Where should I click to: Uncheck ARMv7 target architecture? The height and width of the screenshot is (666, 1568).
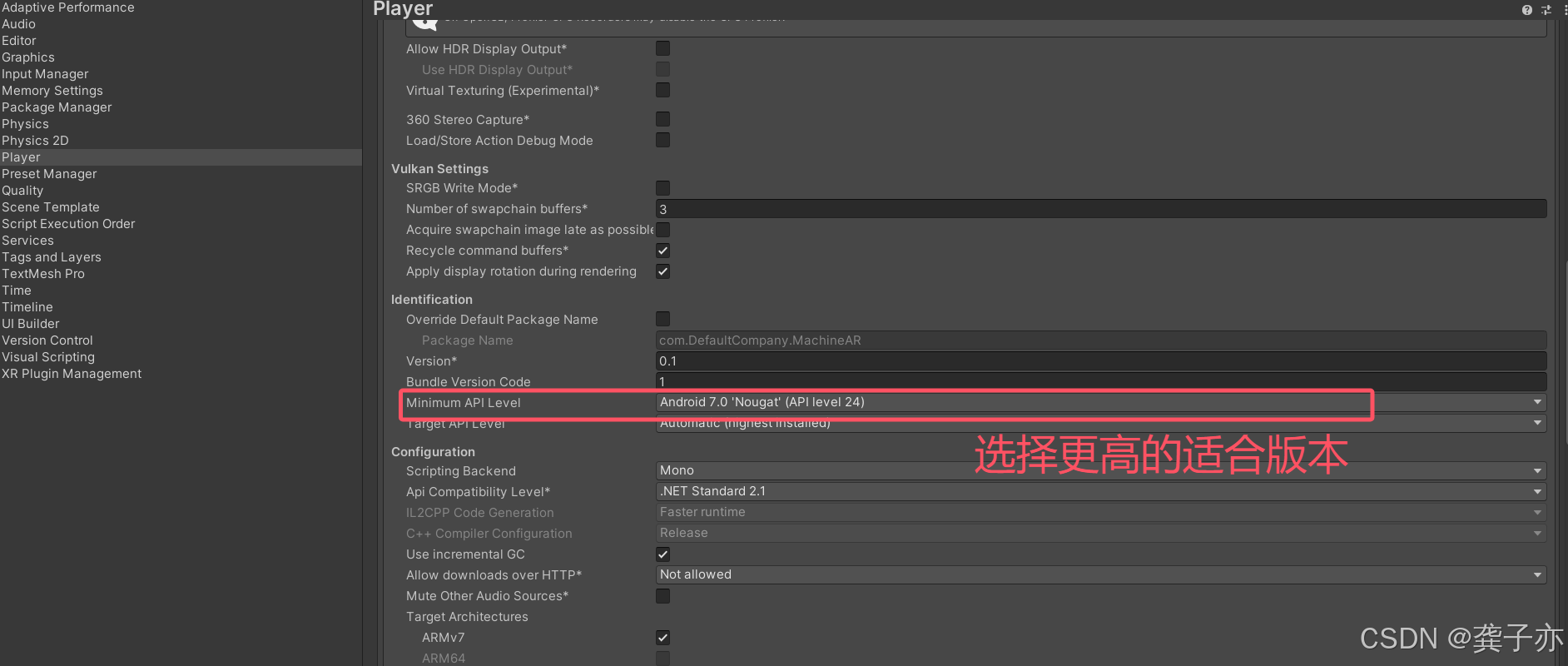[x=662, y=638]
